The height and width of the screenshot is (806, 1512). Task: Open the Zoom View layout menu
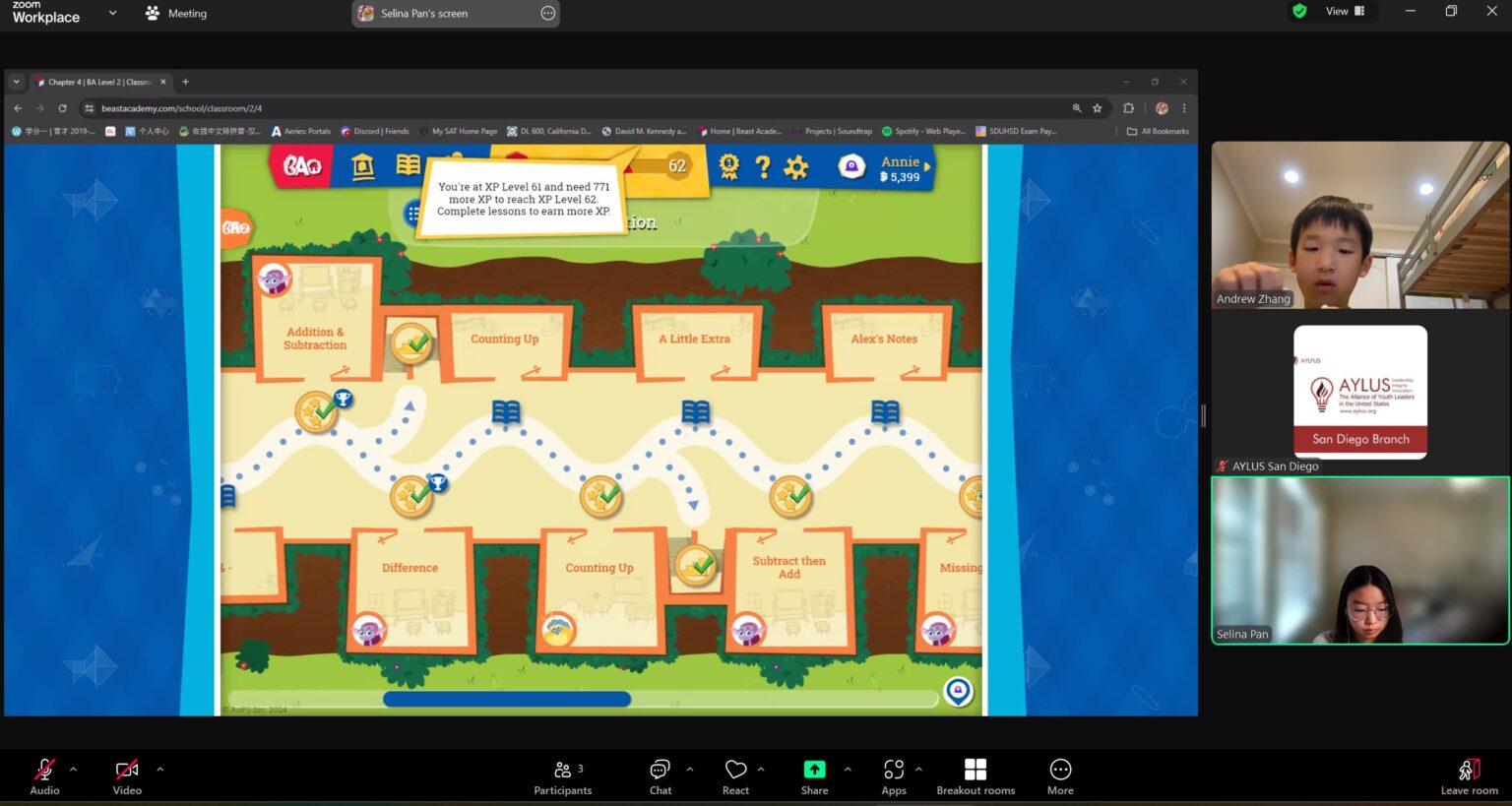(1345, 12)
